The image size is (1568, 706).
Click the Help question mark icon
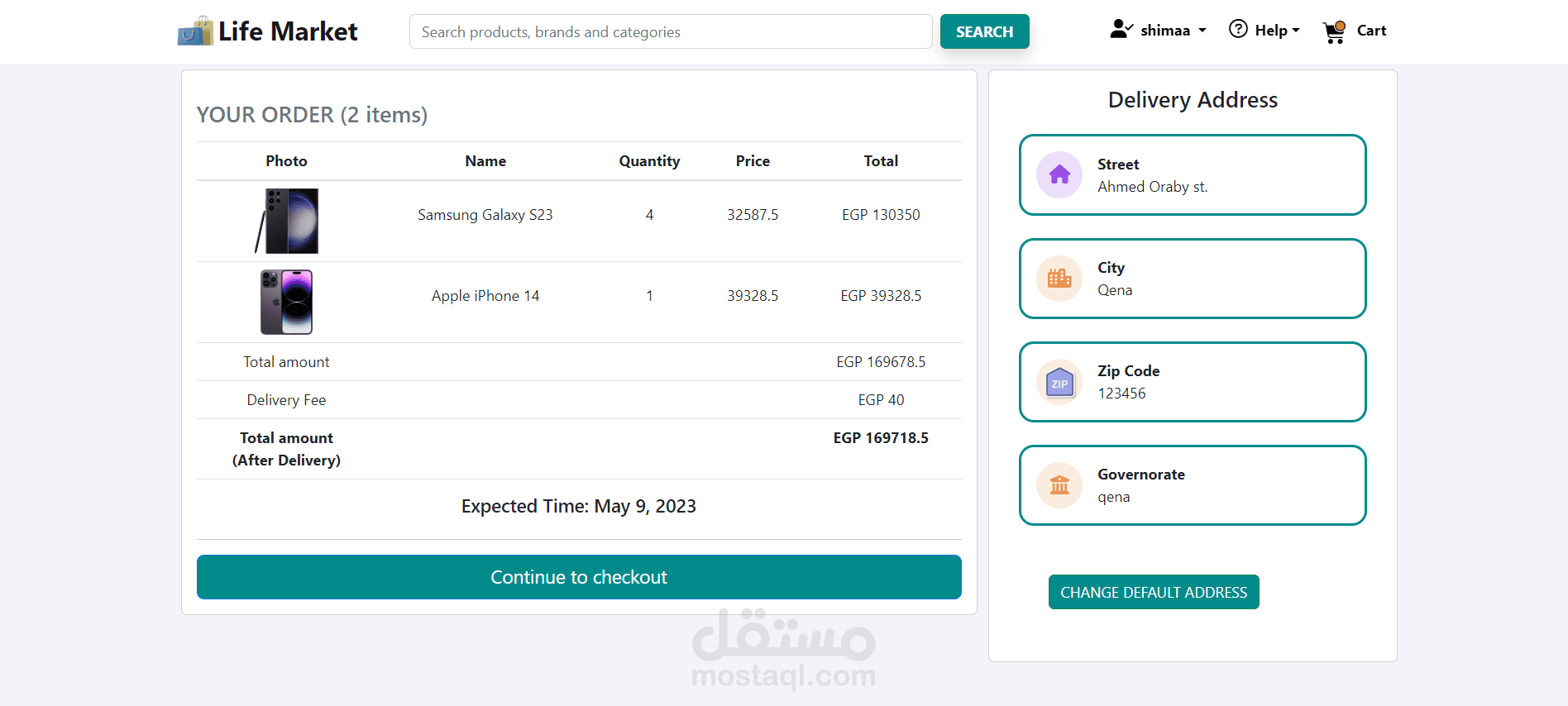tap(1238, 30)
